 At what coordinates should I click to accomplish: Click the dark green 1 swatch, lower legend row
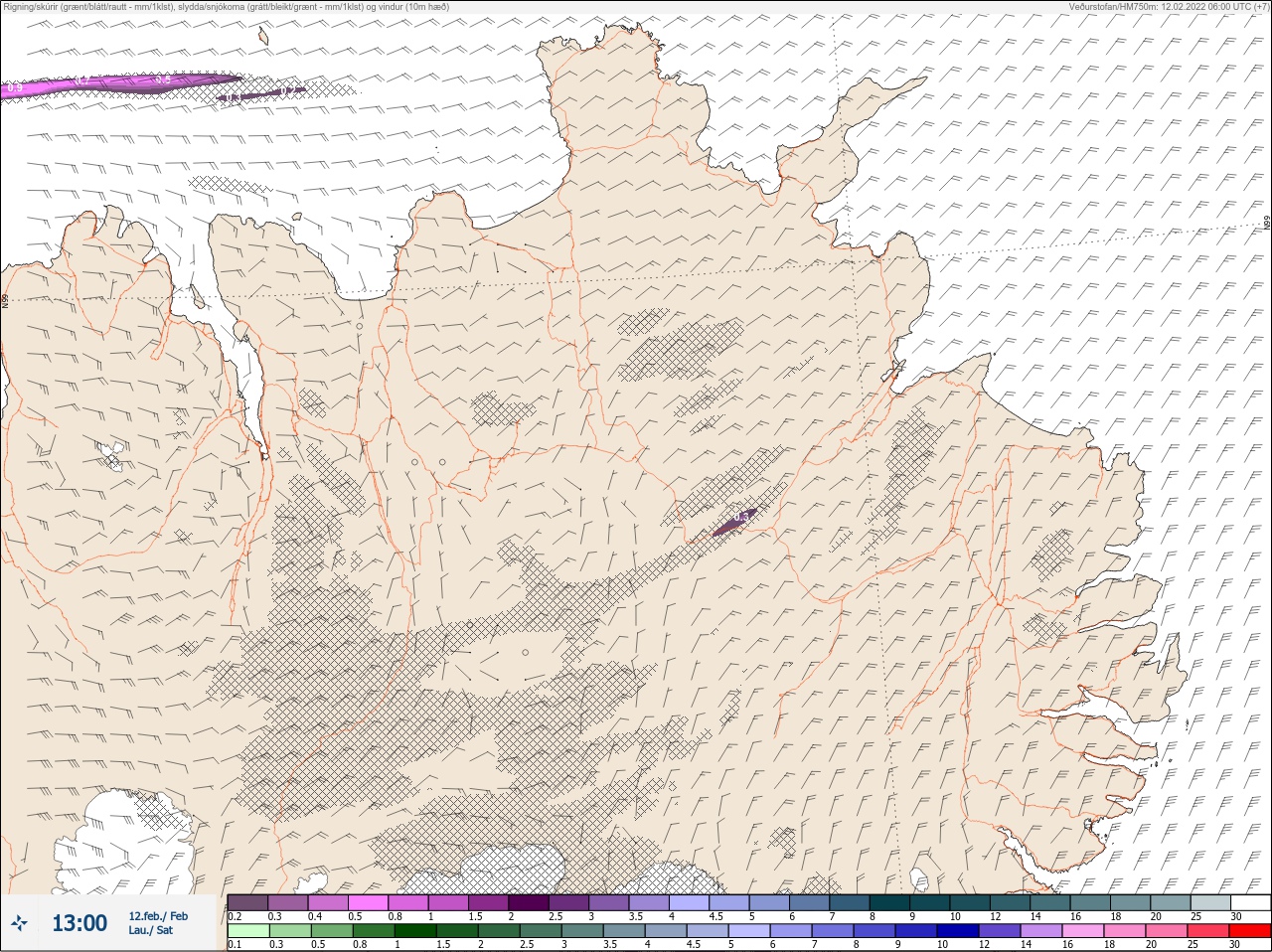(x=414, y=931)
